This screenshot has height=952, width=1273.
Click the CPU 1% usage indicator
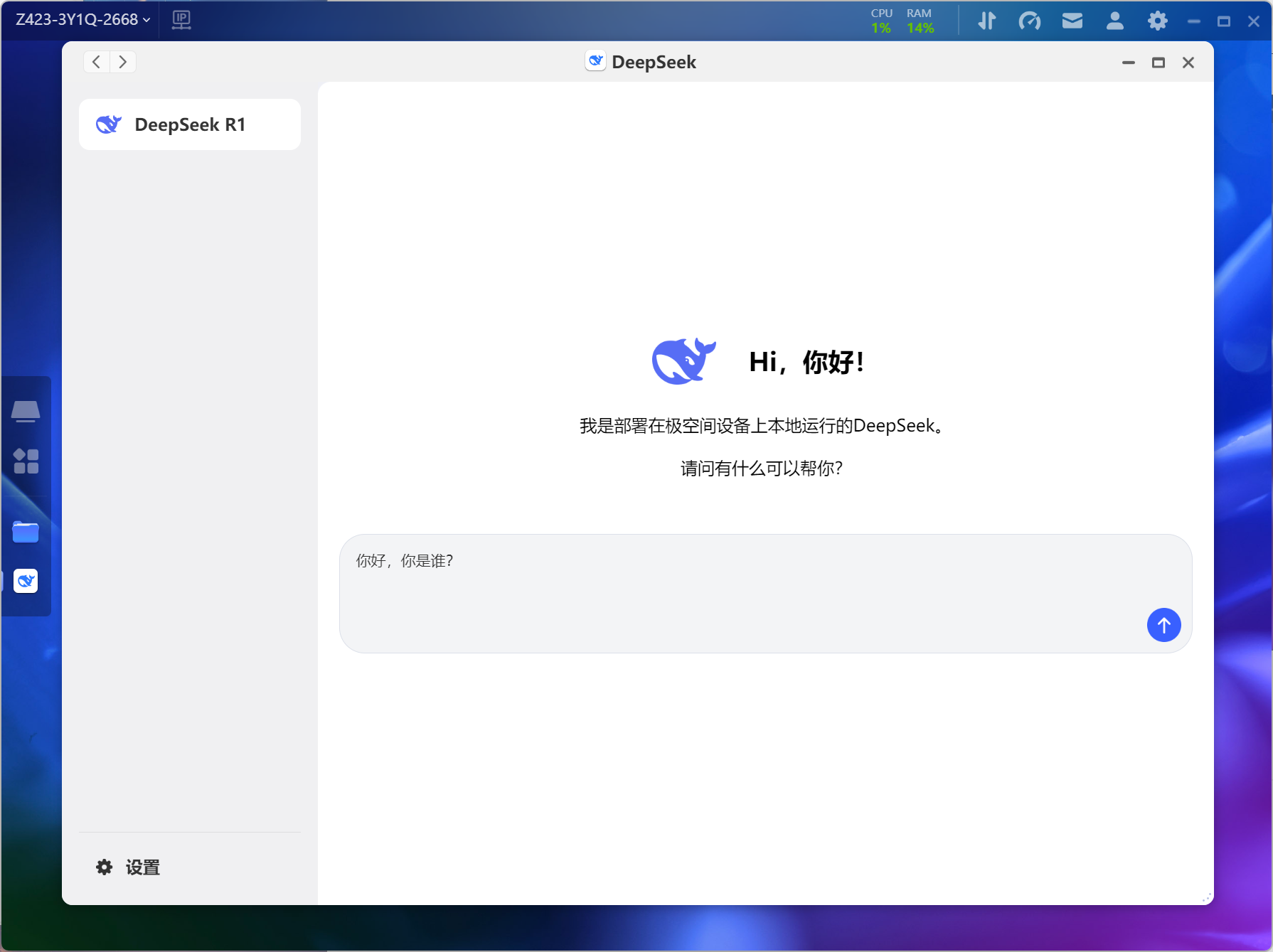pos(882,21)
